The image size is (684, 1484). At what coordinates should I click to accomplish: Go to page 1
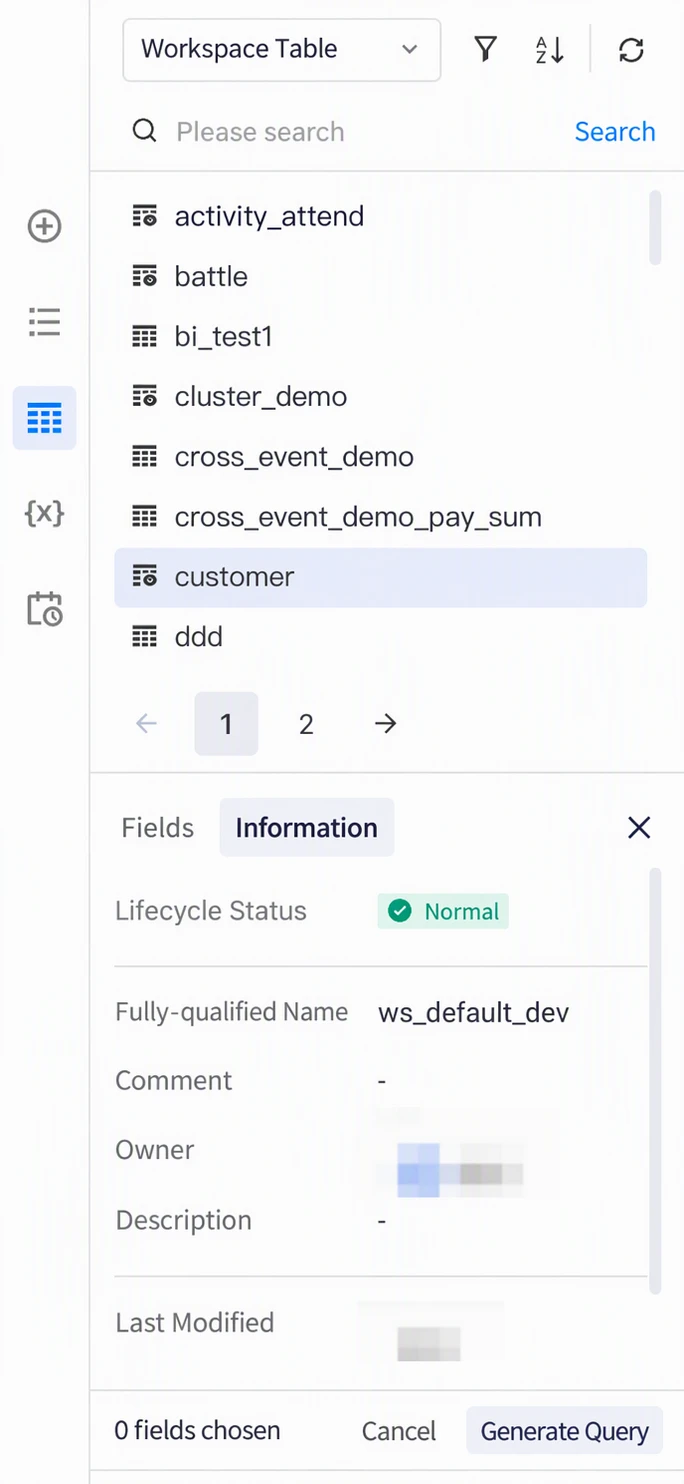click(x=226, y=723)
